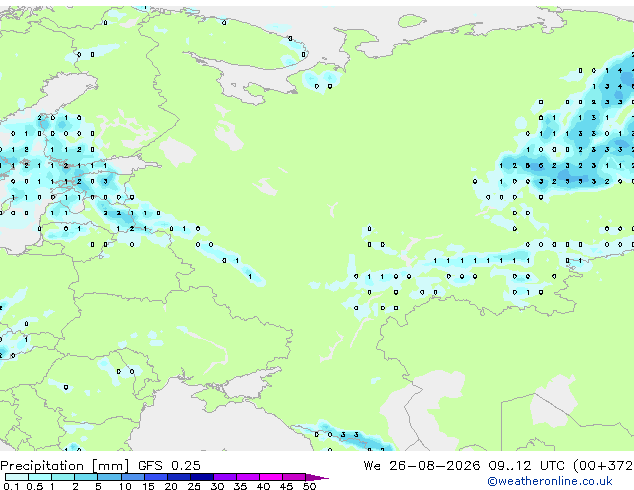Click the legend swatch between 1 and 2

pyautogui.click(x=63, y=477)
